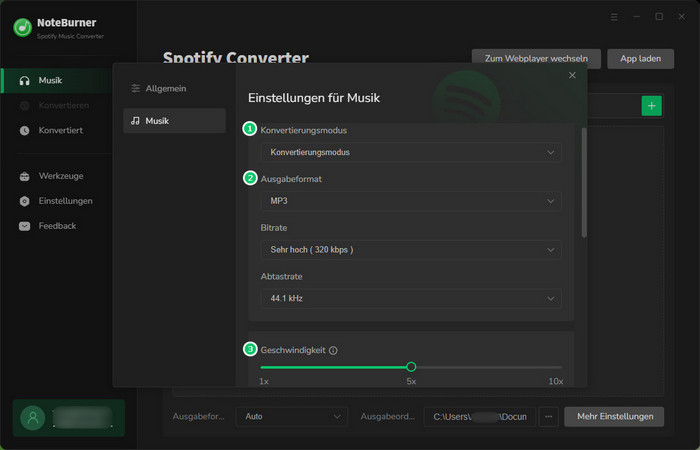Click the user avatar icon
Image resolution: width=700 pixels, height=450 pixels.
tap(33, 418)
